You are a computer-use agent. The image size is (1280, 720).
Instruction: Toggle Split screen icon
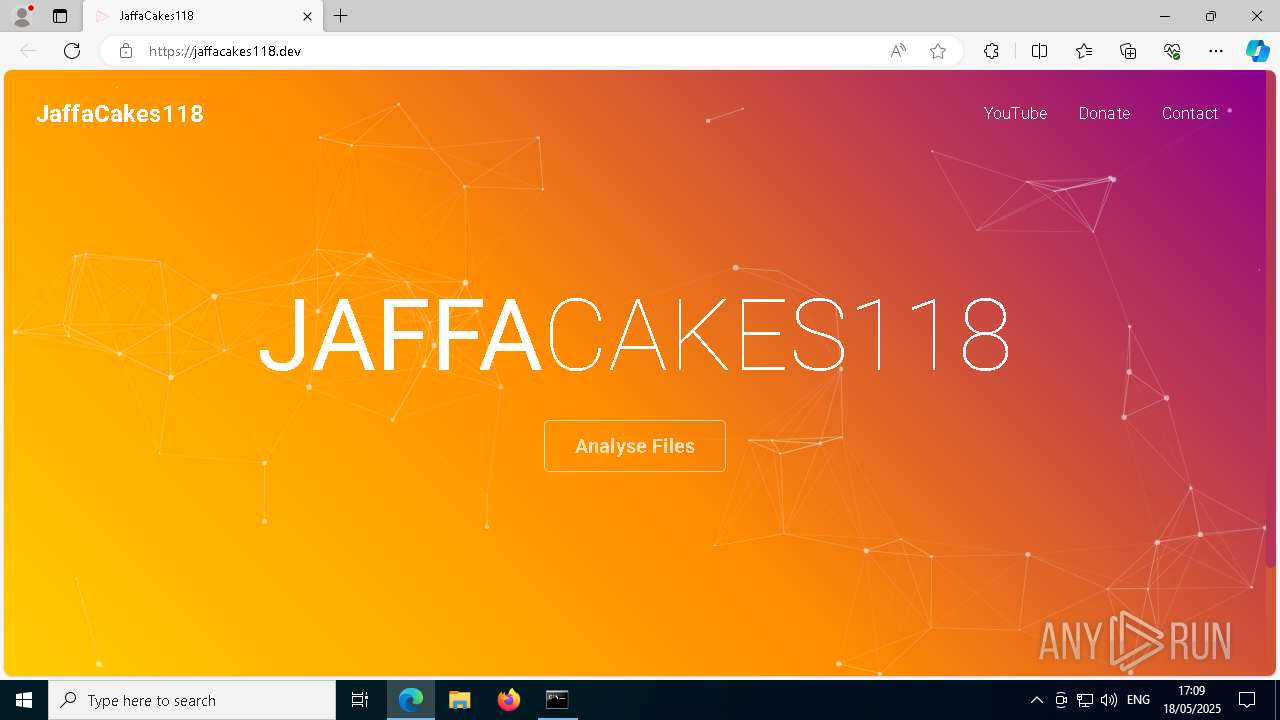[x=1039, y=51]
